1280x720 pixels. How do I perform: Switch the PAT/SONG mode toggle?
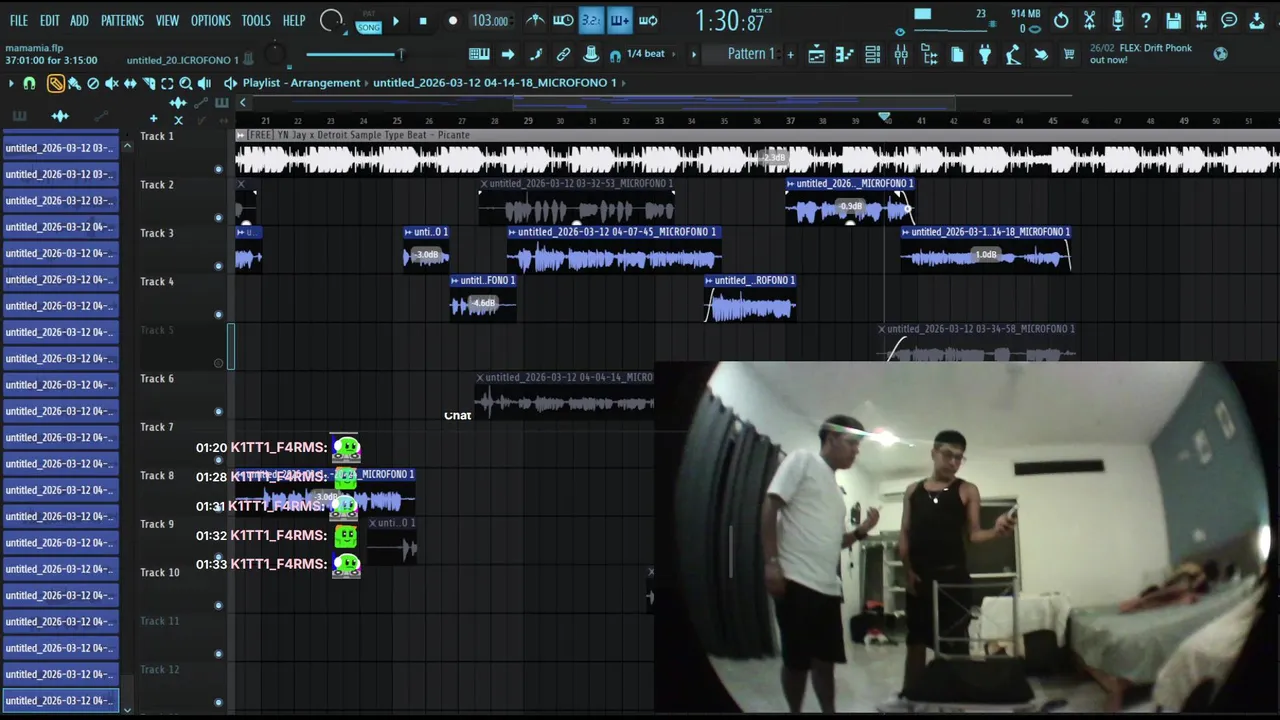click(x=369, y=23)
